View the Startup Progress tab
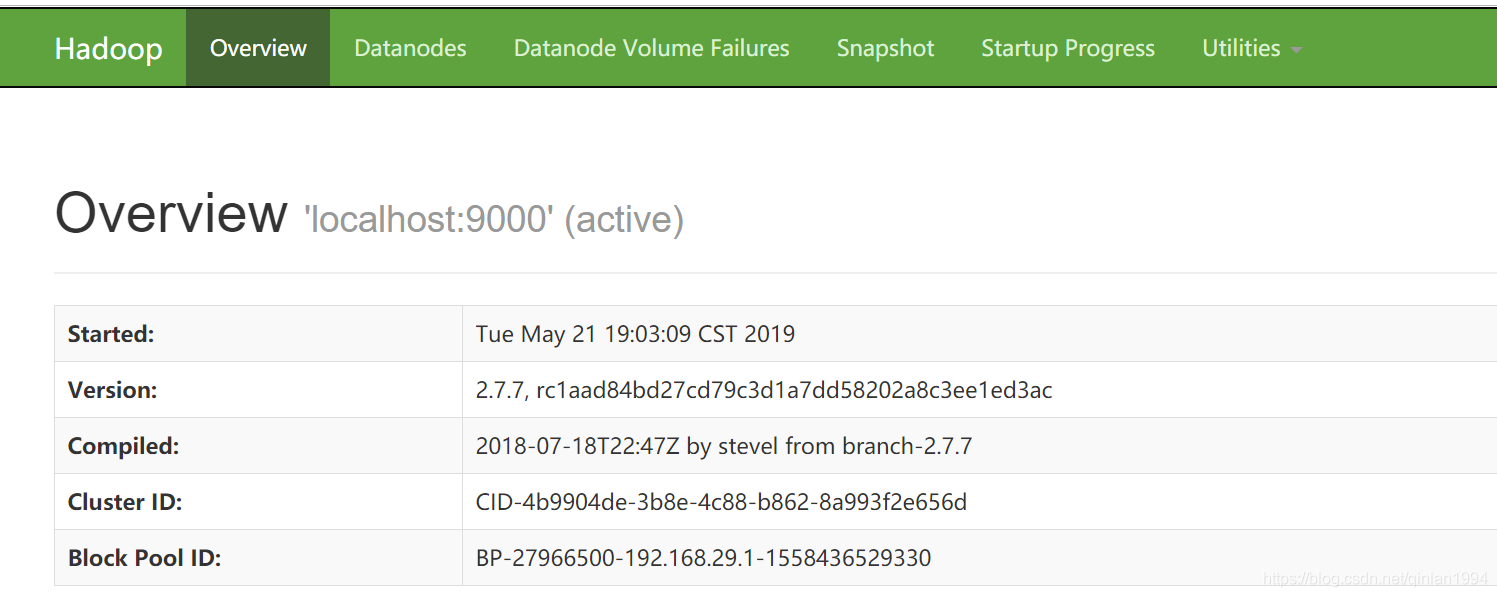Screen dimensions: 1497x597 (x=1067, y=49)
